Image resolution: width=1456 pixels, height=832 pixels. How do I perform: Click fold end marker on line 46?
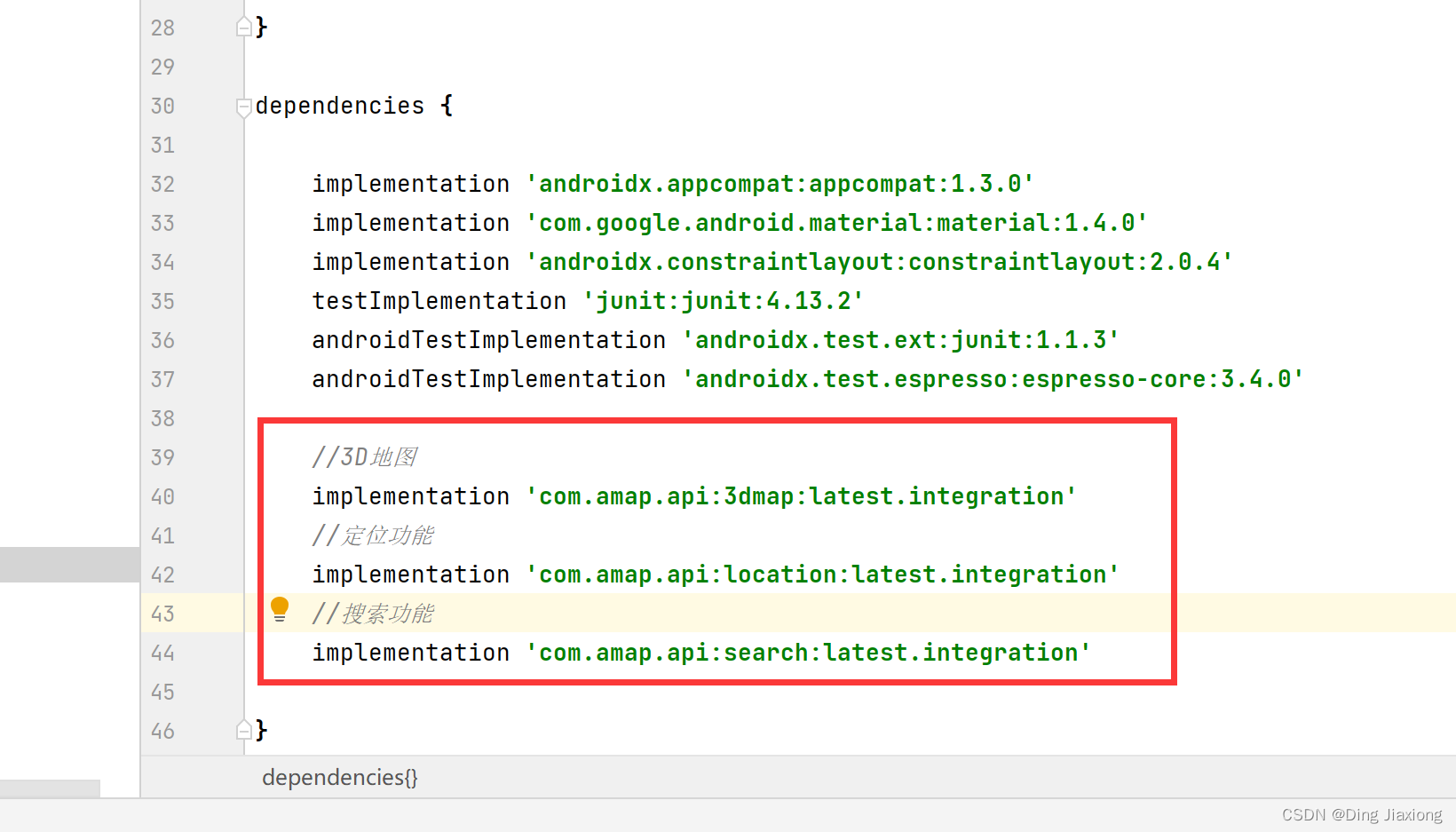[x=244, y=730]
